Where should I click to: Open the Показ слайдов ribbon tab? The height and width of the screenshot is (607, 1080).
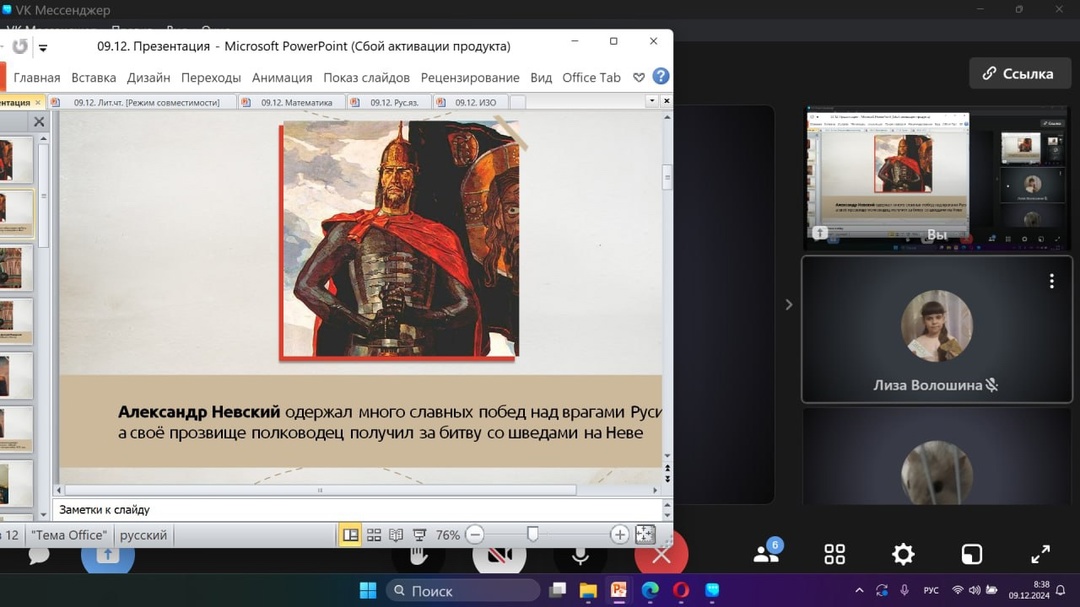366,78
